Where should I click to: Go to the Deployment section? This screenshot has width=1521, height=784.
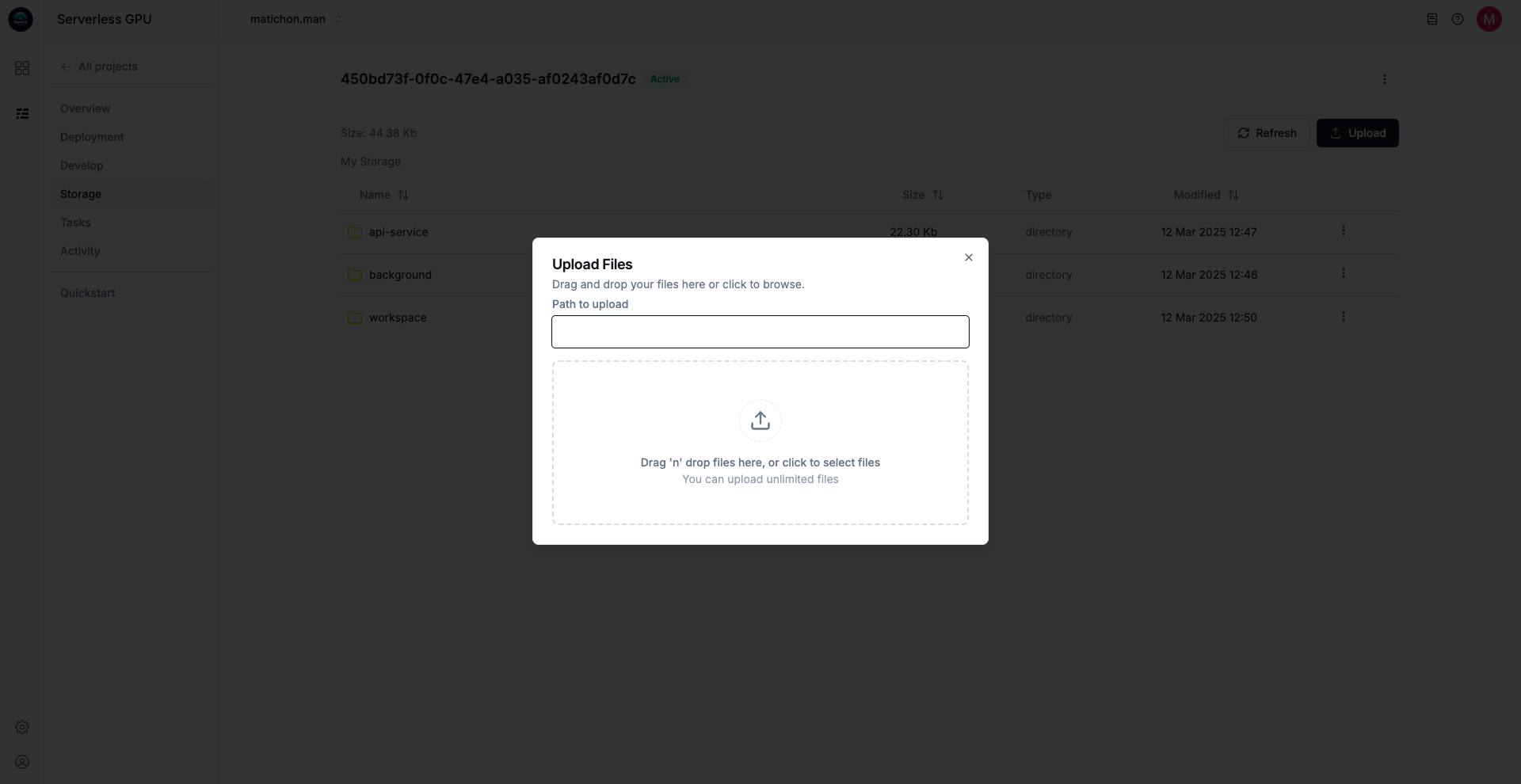point(92,137)
